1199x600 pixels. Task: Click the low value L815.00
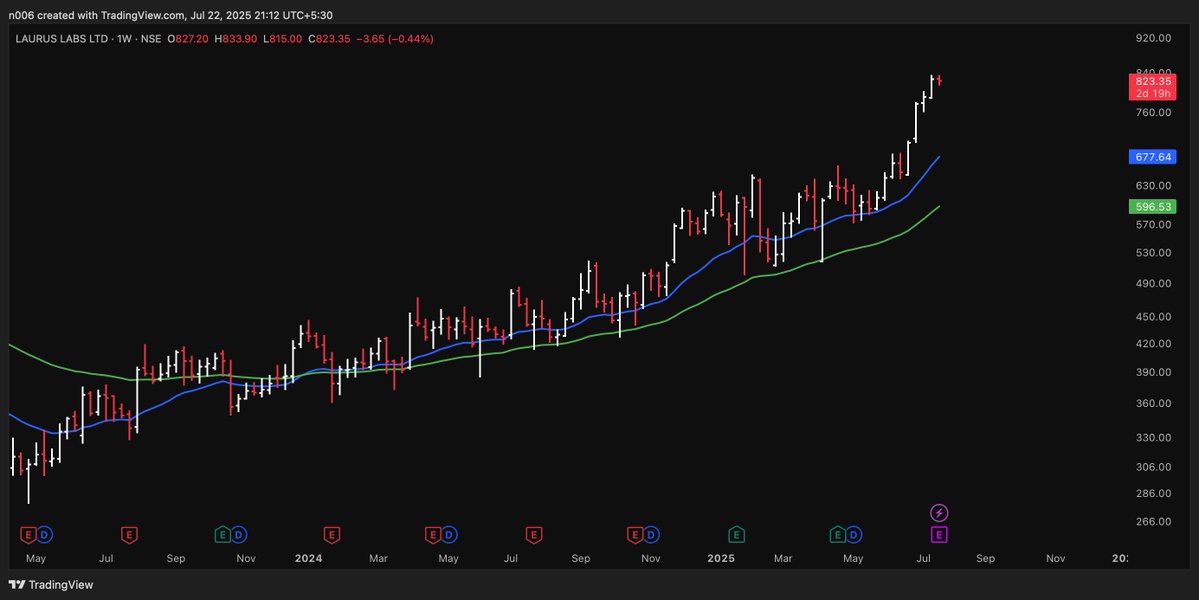(282, 38)
